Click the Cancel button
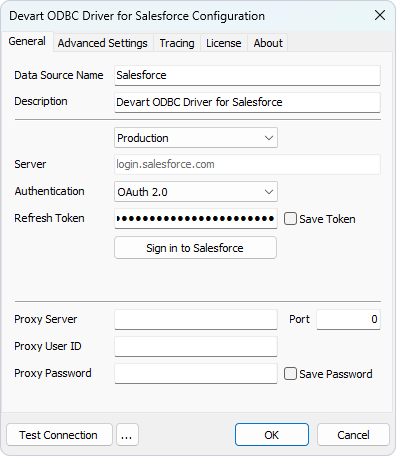 coord(353,435)
